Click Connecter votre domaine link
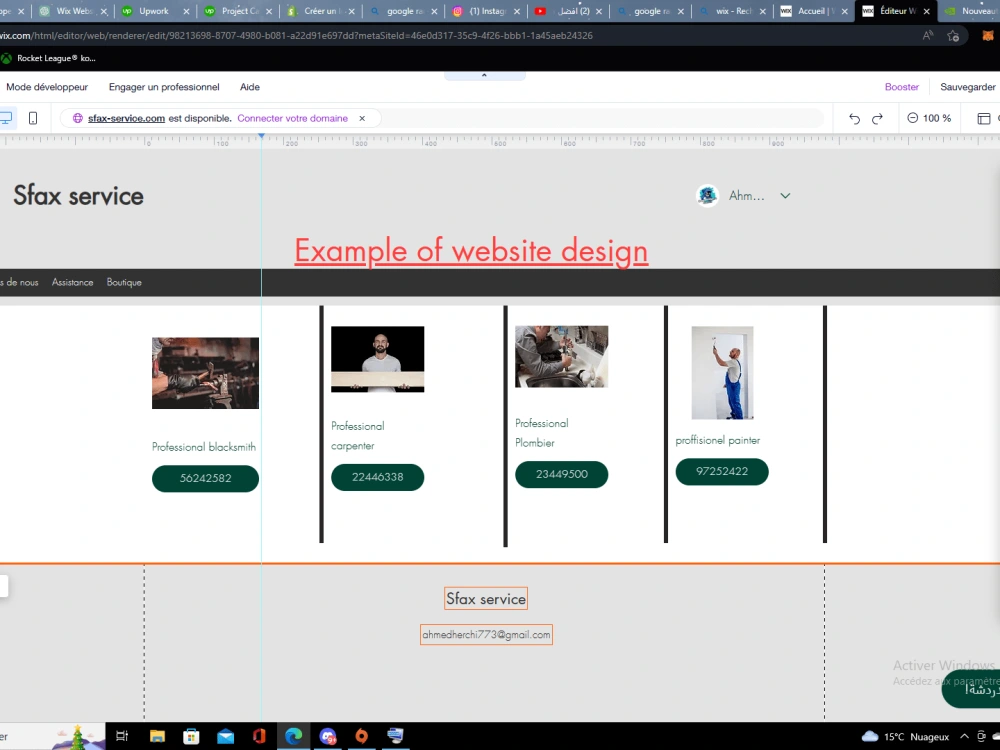Screen dimensions: 1000x750 pos(293,118)
